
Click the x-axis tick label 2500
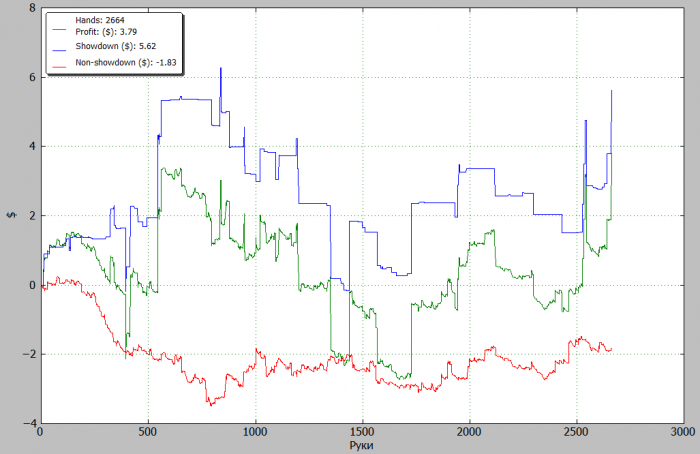(x=576, y=432)
